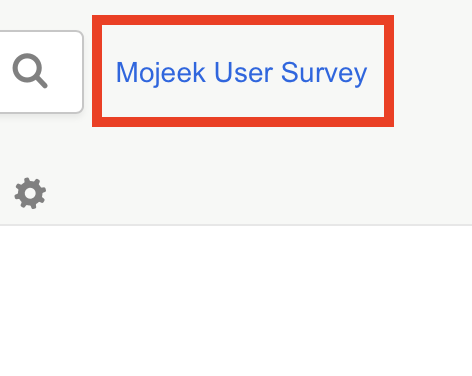Click the blue Mojeek User Survey text
The height and width of the screenshot is (376, 472).
click(241, 73)
